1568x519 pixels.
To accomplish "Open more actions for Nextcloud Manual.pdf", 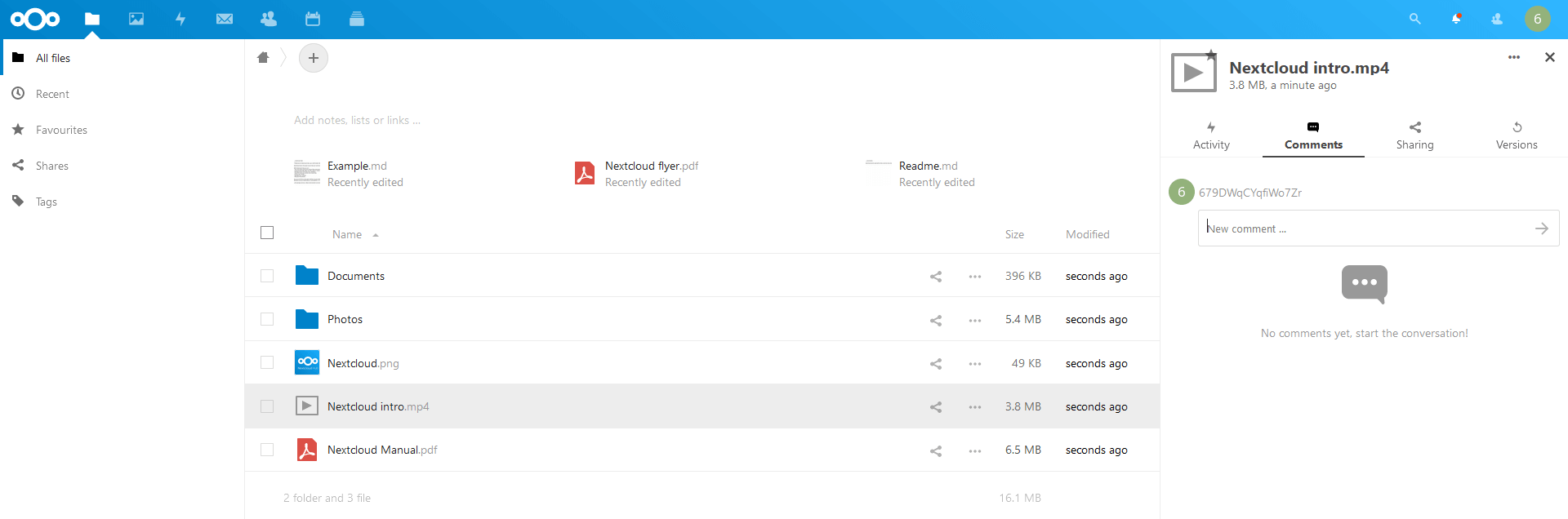I will click(x=975, y=450).
